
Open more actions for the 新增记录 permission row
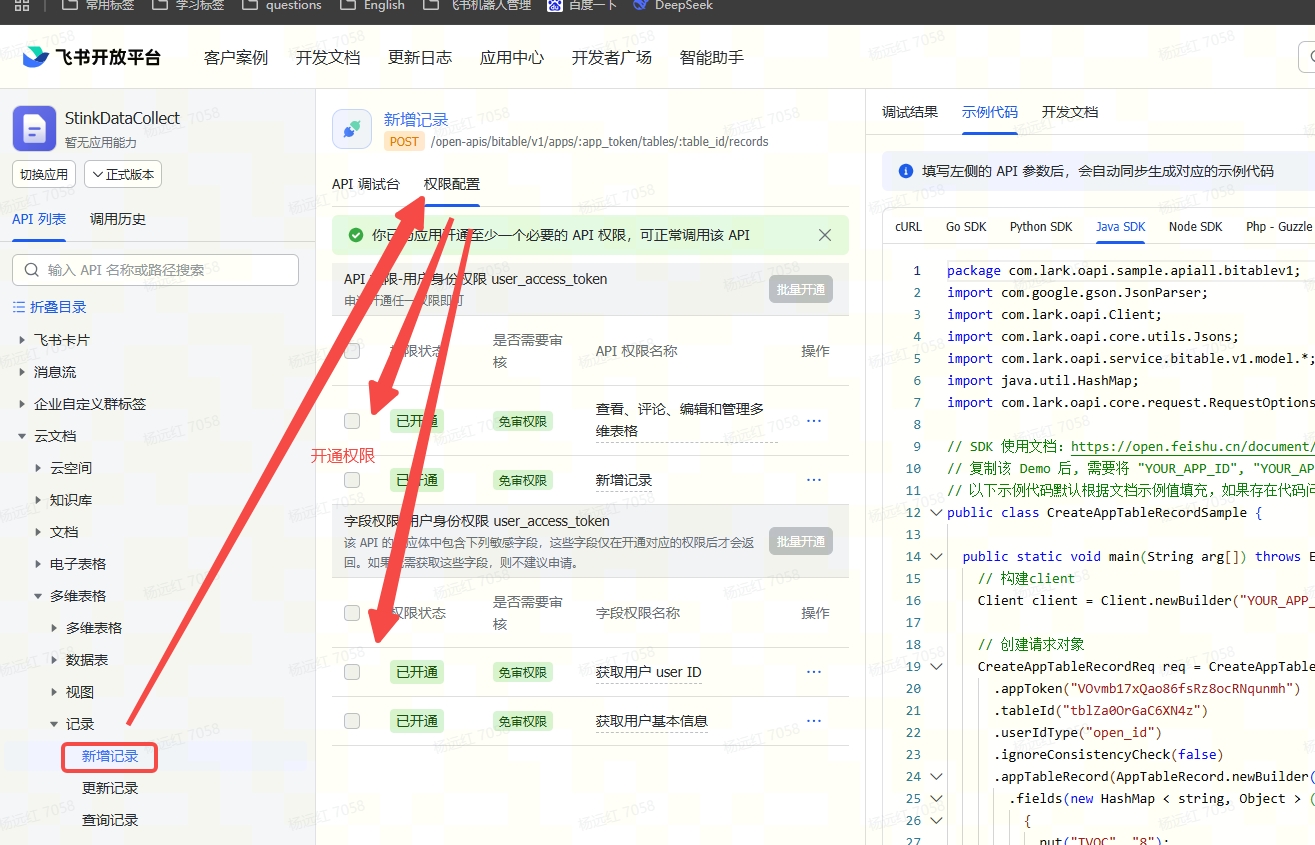(x=814, y=480)
